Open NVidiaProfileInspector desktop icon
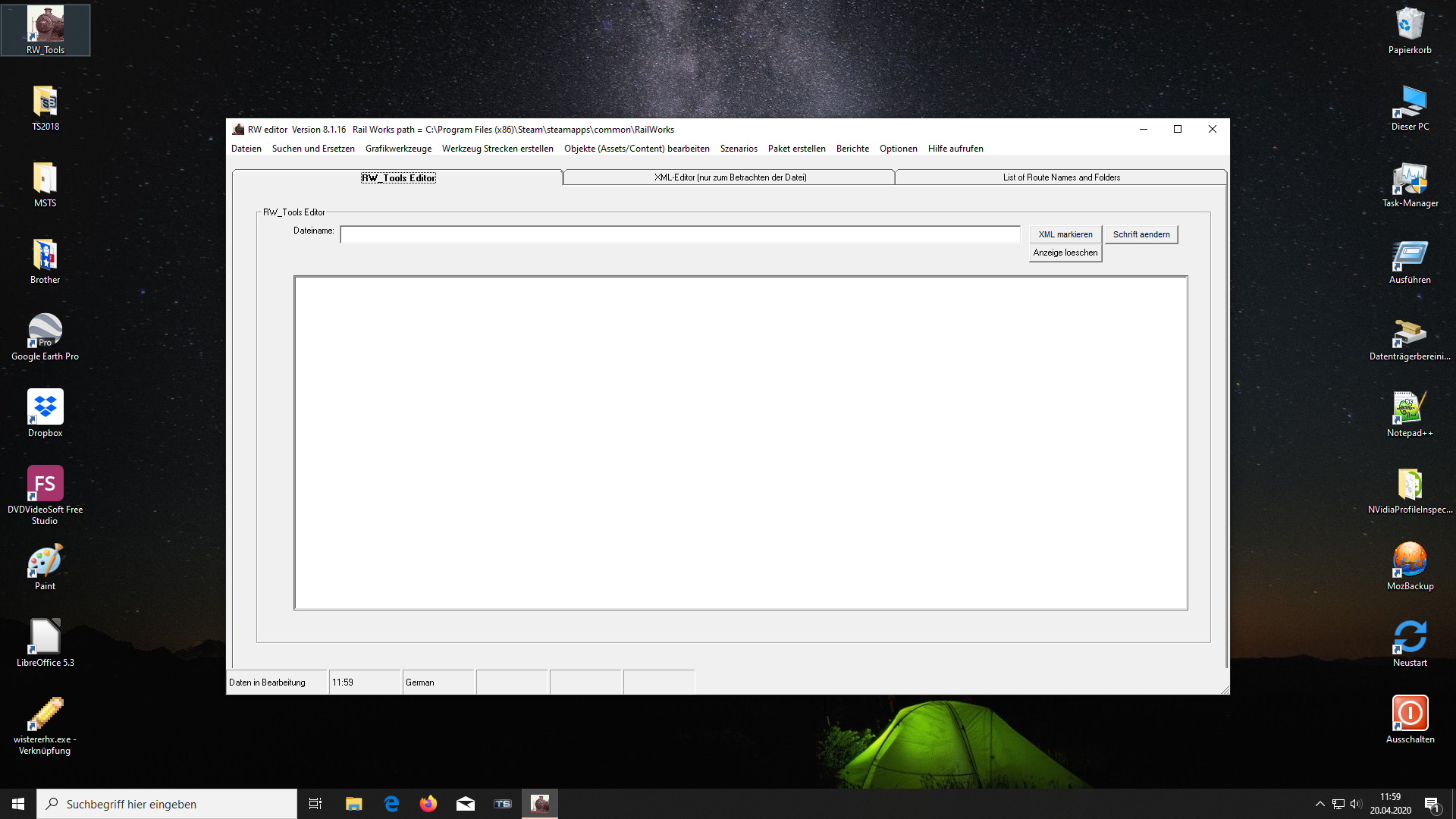1456x819 pixels. point(1410,488)
